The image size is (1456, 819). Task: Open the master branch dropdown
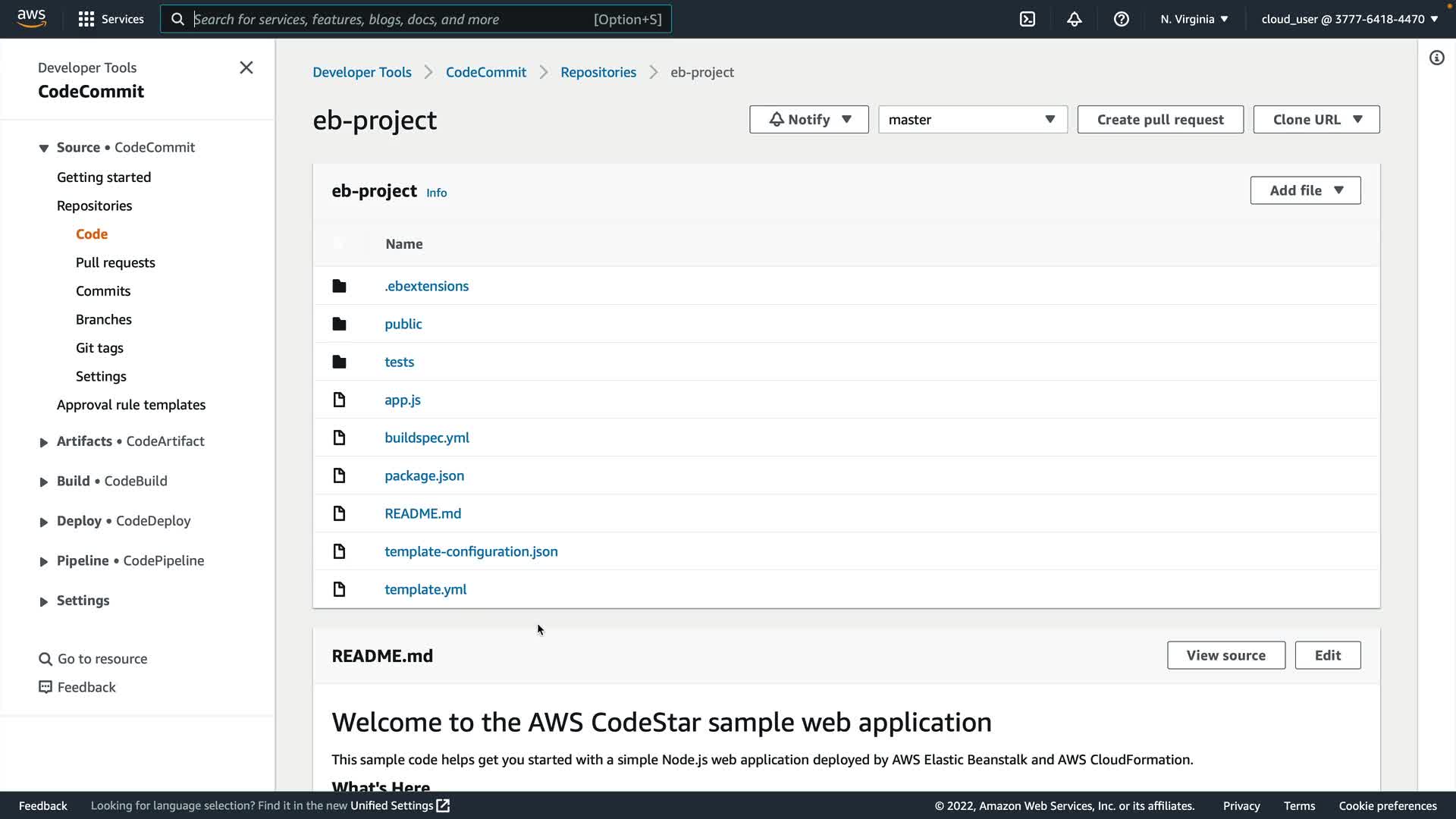(x=972, y=120)
